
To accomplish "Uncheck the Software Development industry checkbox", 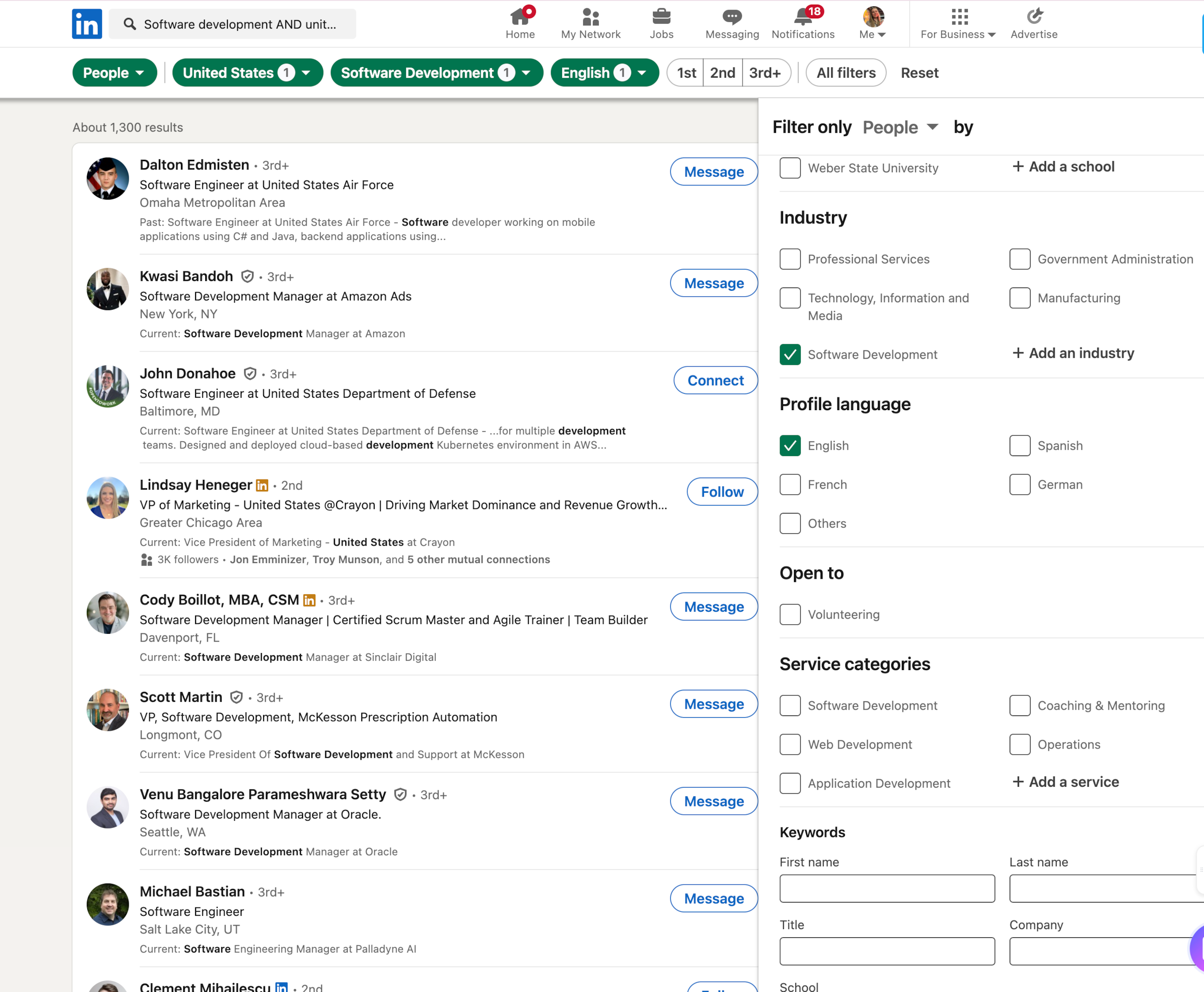I will pyautogui.click(x=790, y=354).
